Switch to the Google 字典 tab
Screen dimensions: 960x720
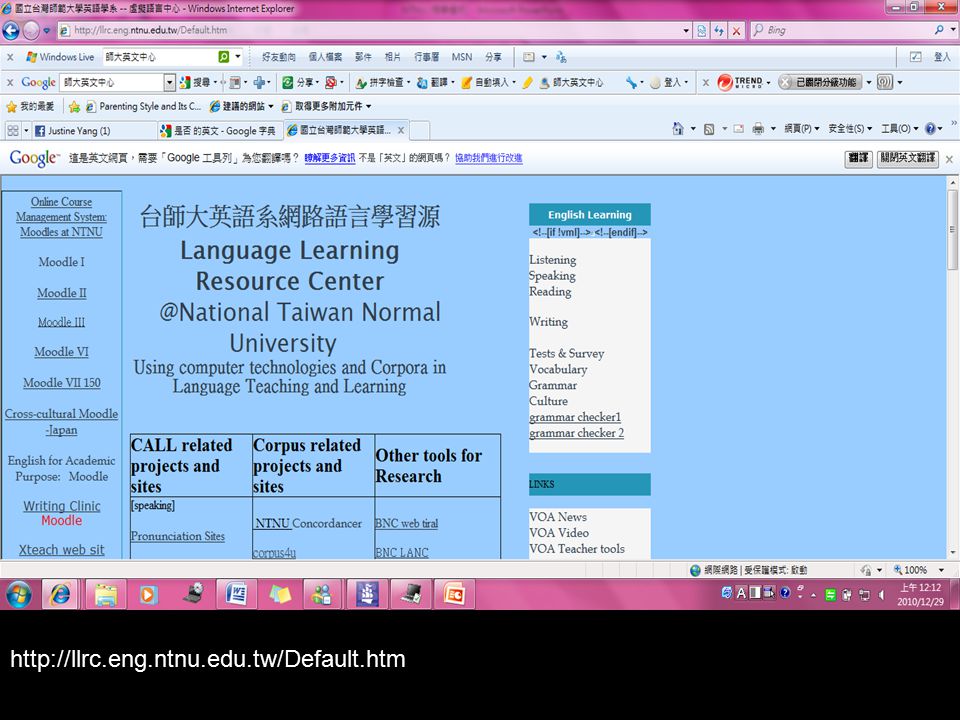(219, 130)
